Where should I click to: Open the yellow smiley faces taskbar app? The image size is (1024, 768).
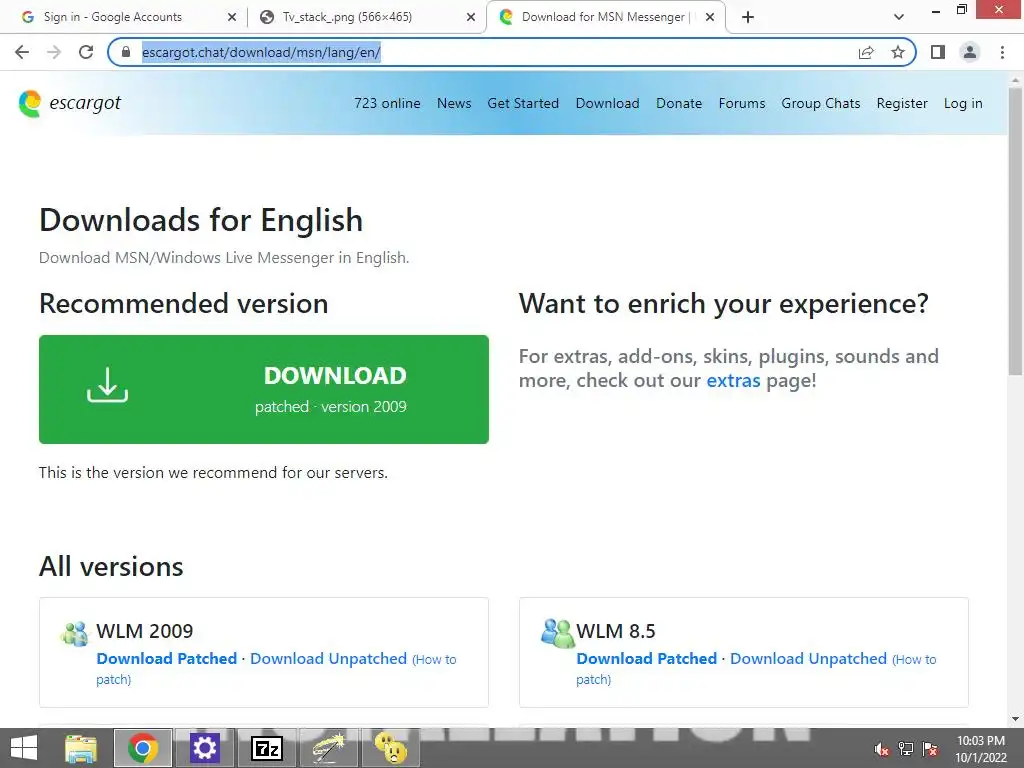tap(391, 748)
